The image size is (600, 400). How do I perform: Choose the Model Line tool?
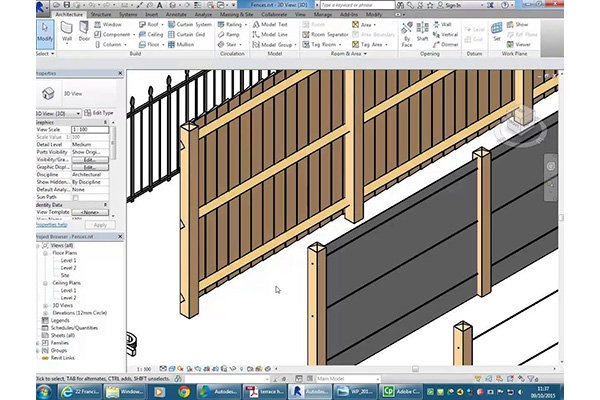point(270,34)
